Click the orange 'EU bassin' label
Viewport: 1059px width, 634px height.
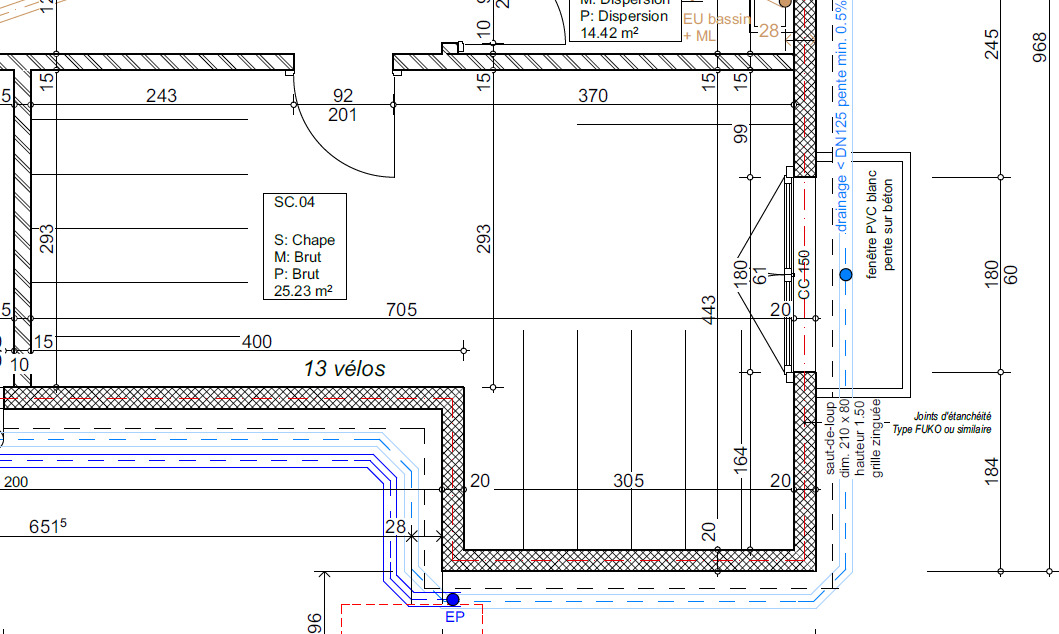(x=717, y=19)
